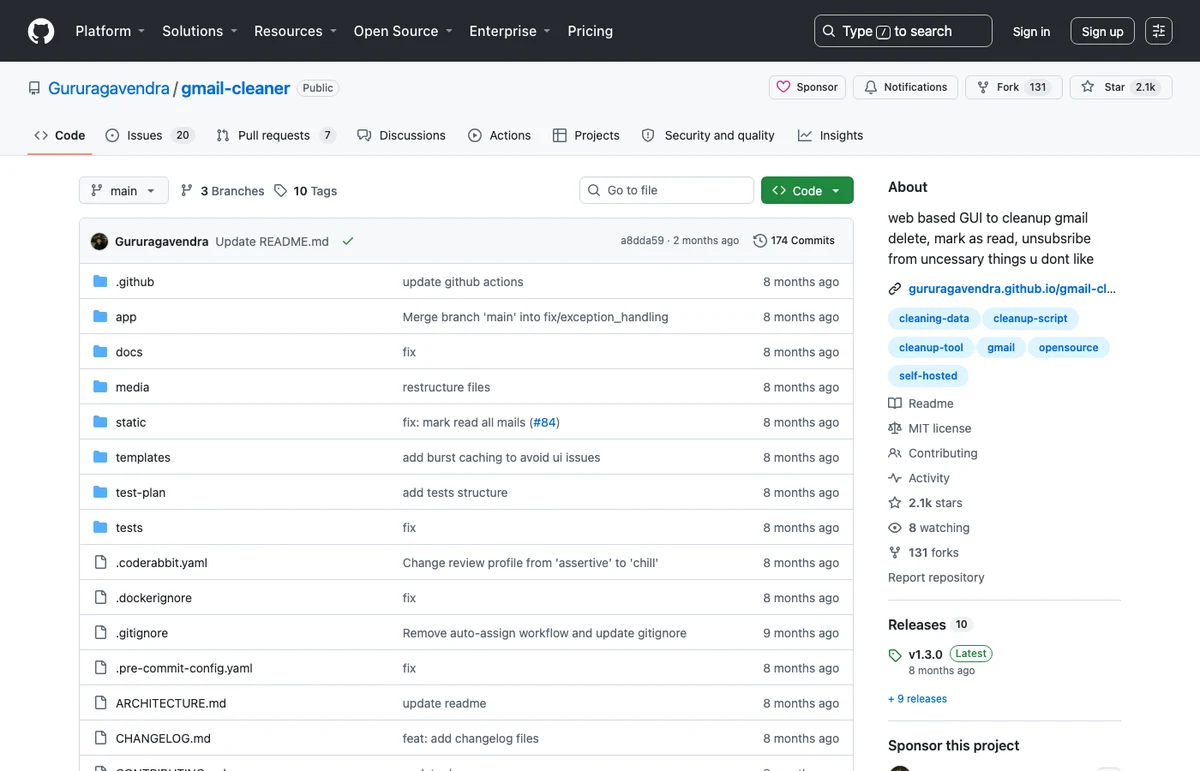This screenshot has height=771, width=1200.
Task: Open the static folder icon
Action: [100, 422]
